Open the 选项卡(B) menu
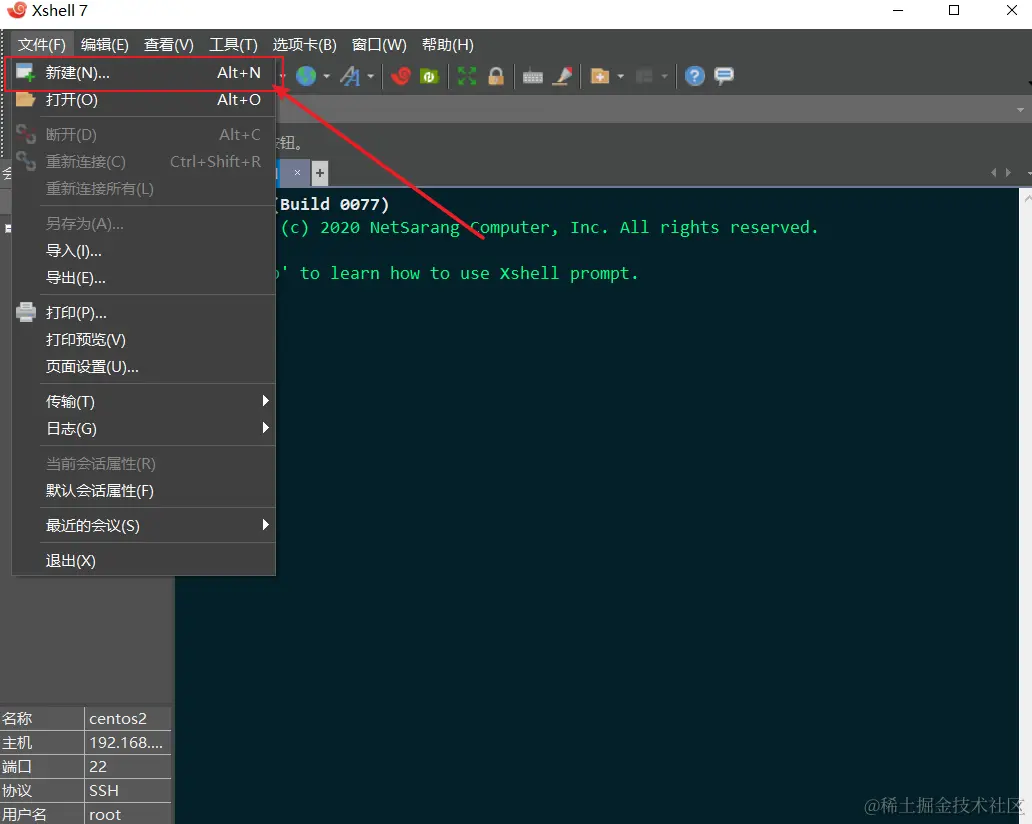This screenshot has width=1032, height=824. point(304,45)
